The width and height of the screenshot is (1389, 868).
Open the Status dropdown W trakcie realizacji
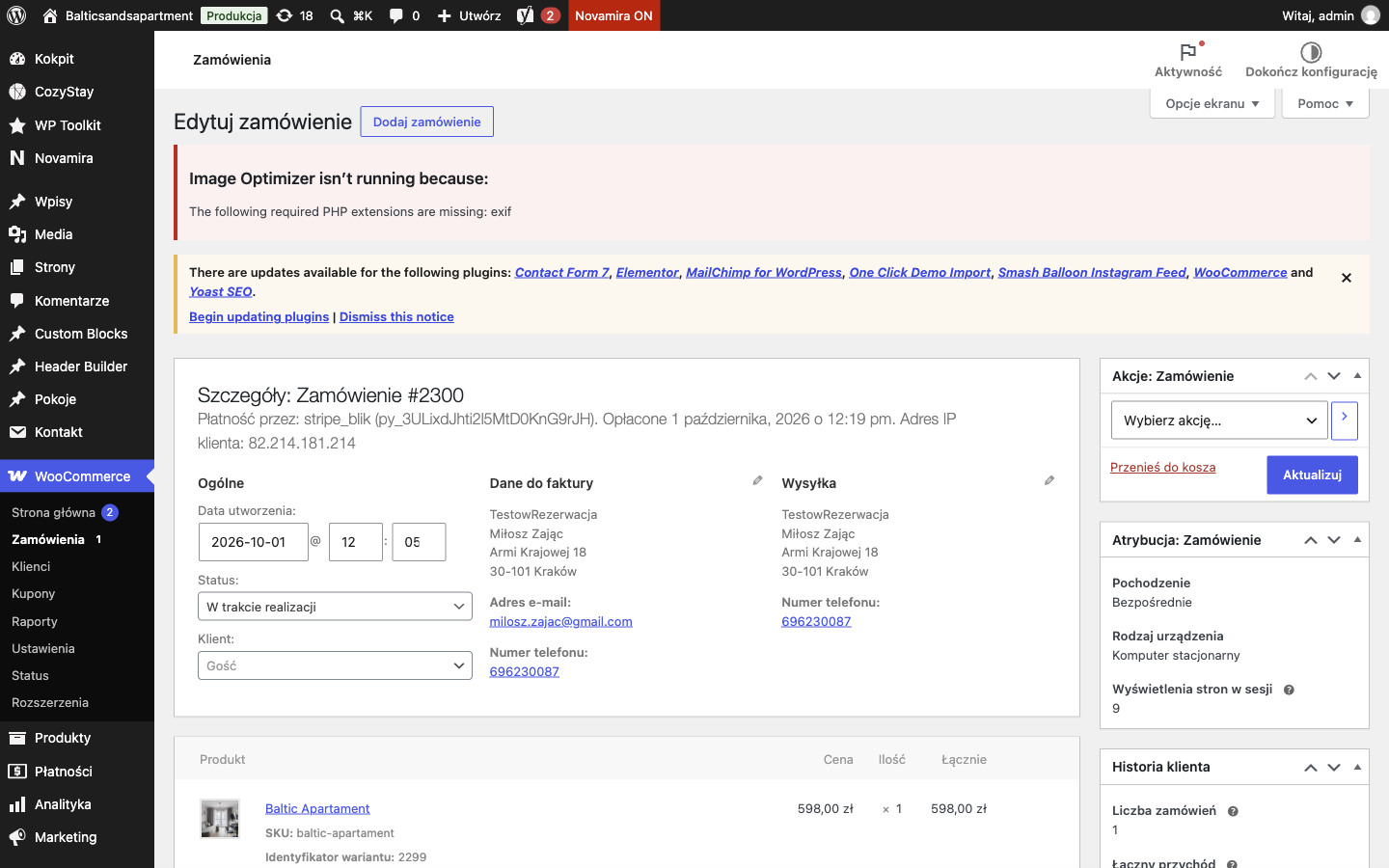335,607
